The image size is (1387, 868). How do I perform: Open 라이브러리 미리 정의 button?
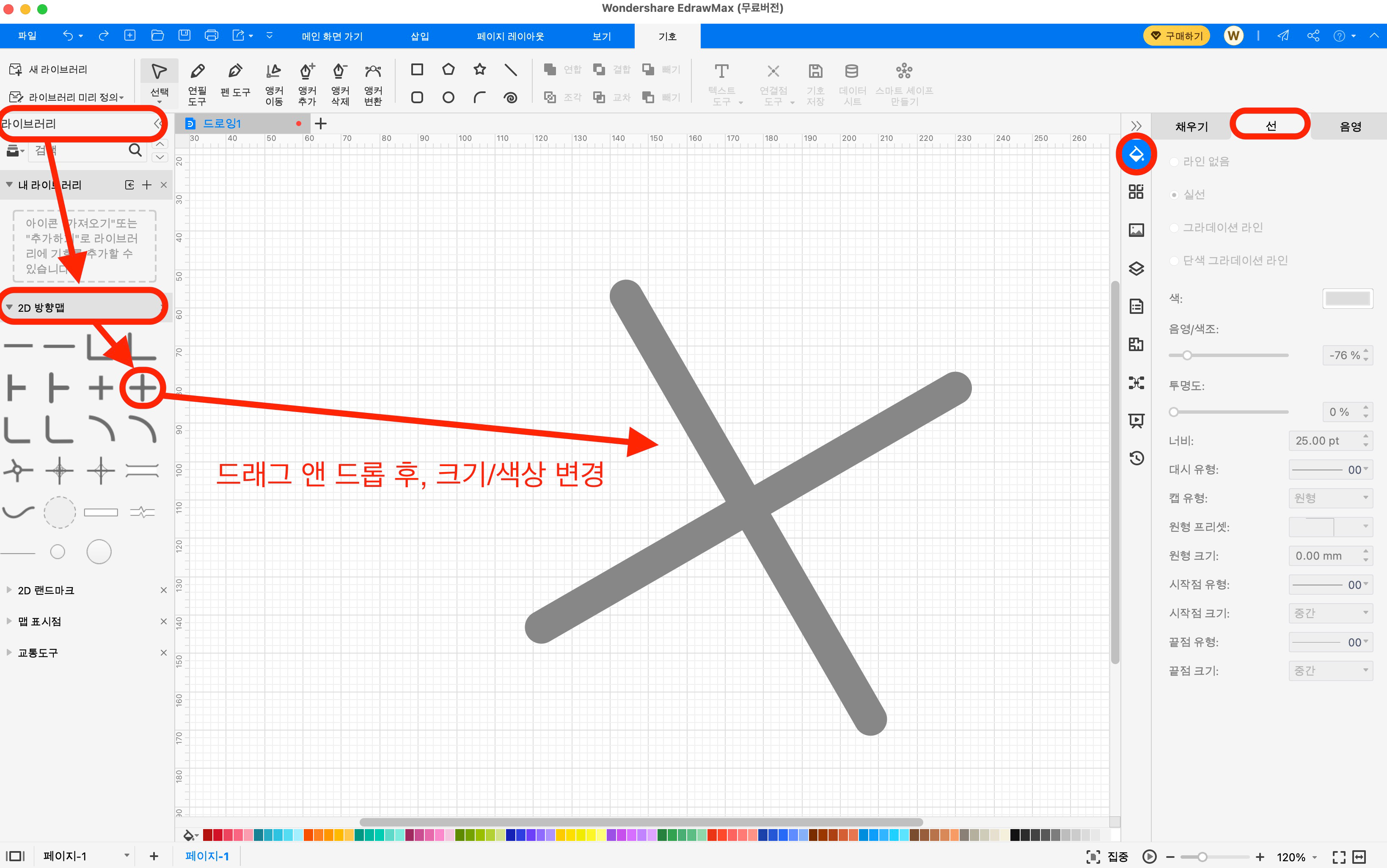click(66, 97)
